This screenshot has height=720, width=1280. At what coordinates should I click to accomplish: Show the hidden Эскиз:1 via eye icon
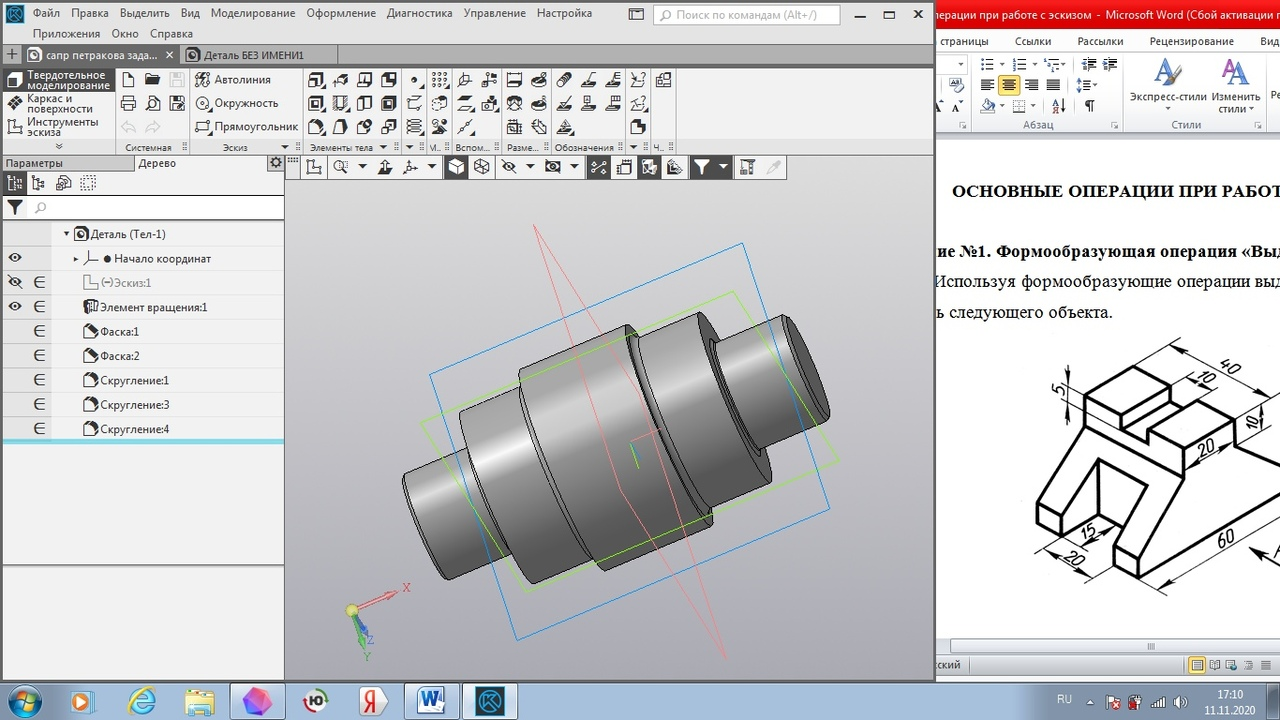coord(15,283)
